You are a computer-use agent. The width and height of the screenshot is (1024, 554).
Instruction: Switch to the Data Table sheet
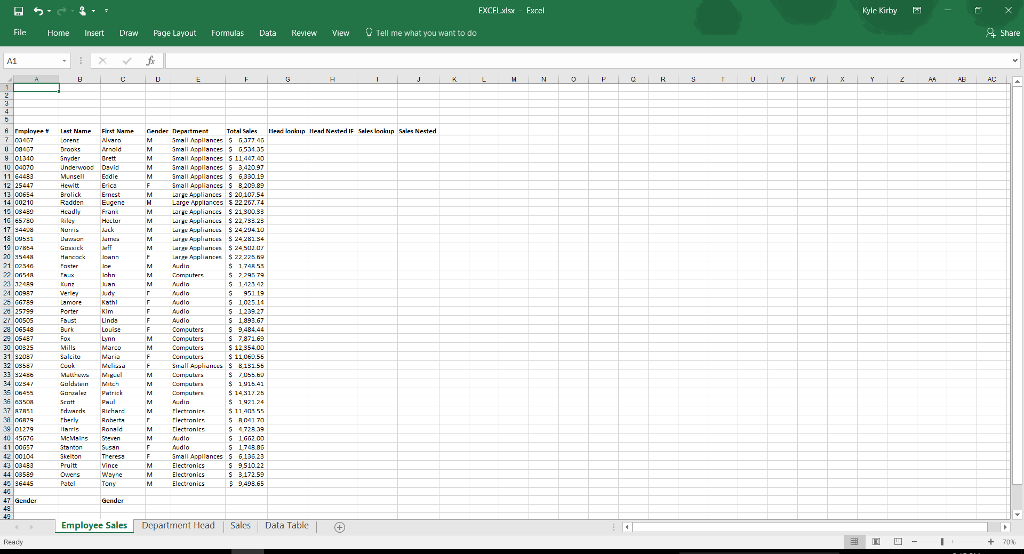286,526
